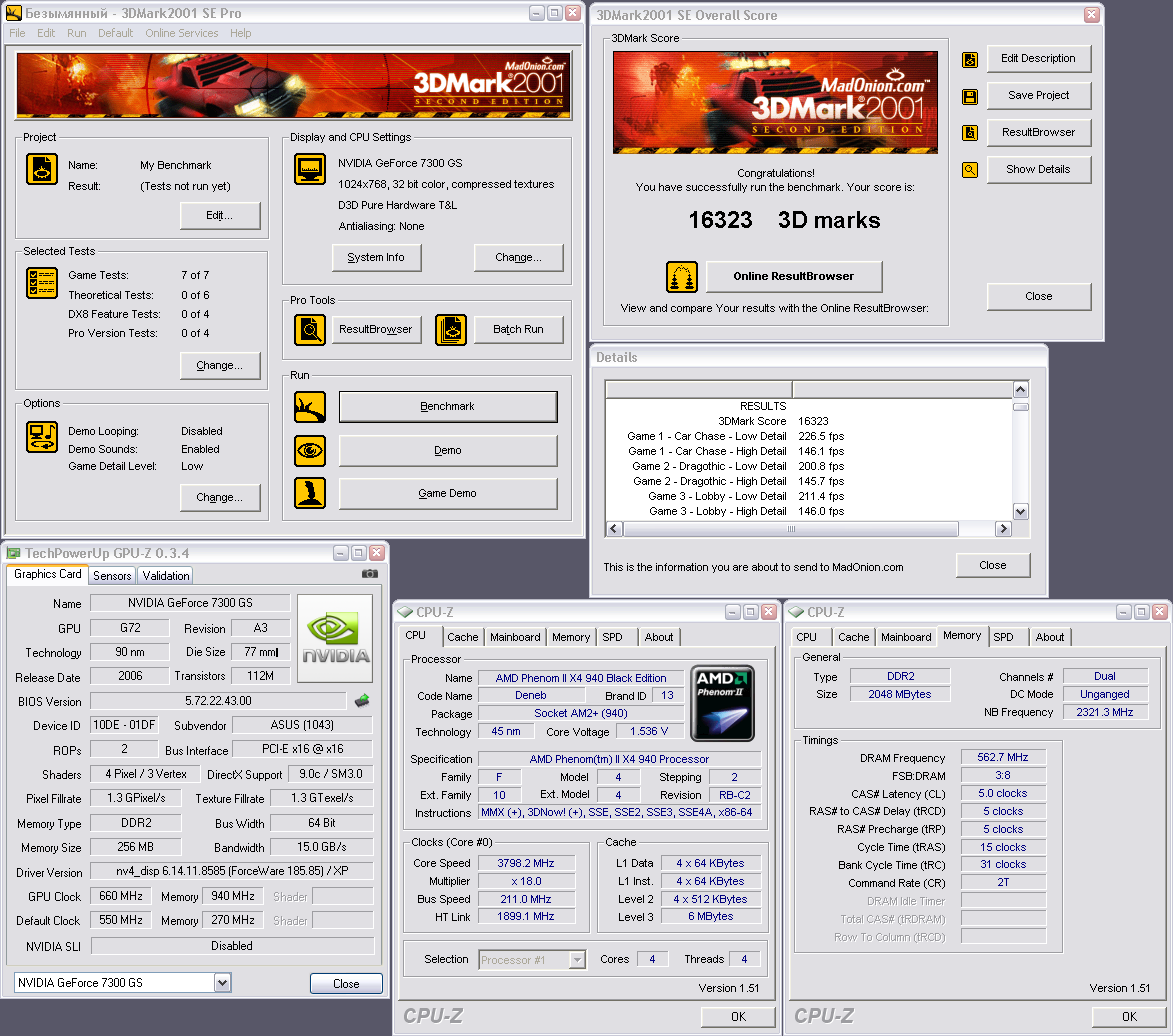
Task: Click the Show Details button
Action: click(1038, 169)
